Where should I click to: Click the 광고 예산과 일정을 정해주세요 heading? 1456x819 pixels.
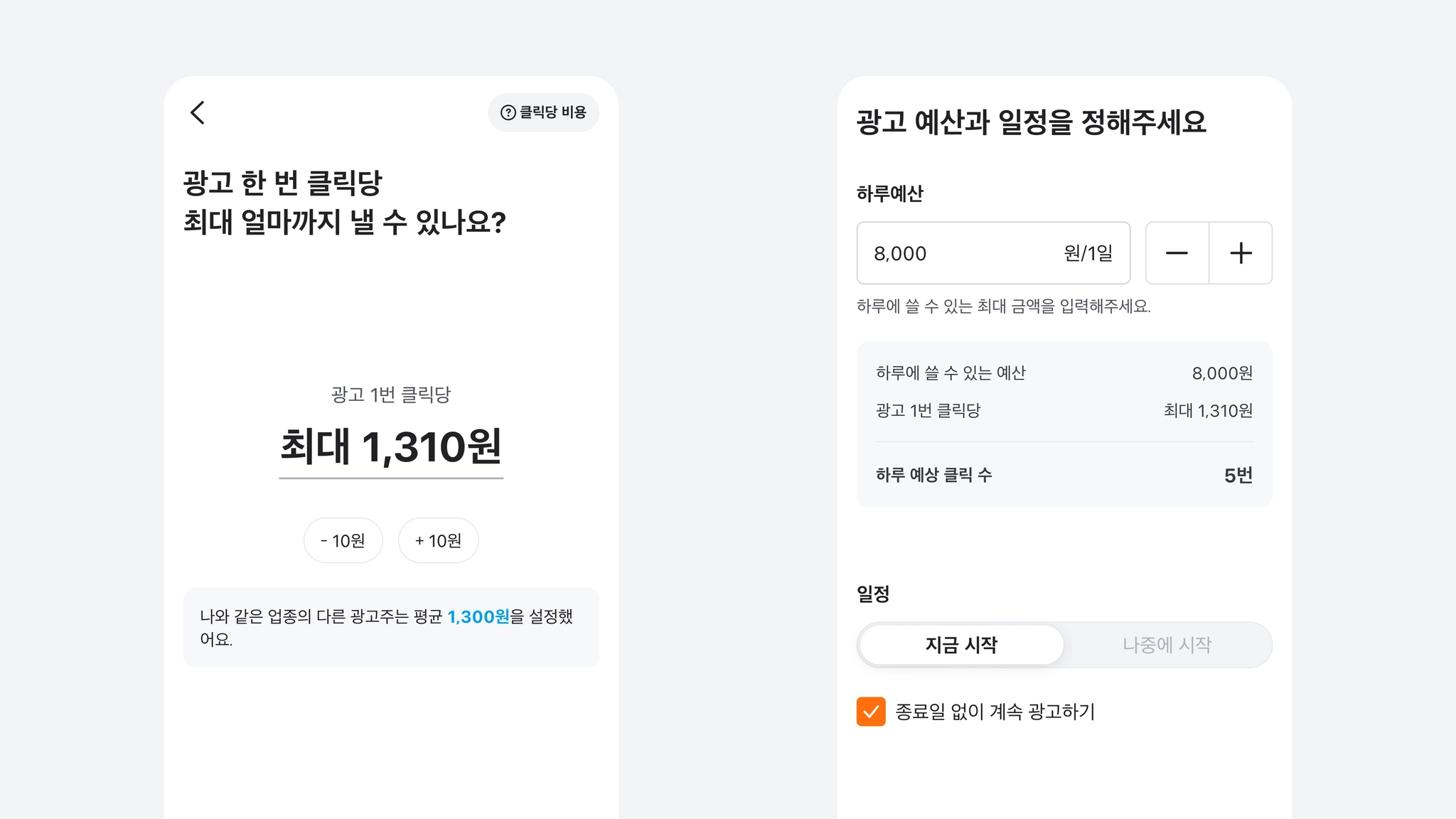pyautogui.click(x=1031, y=122)
